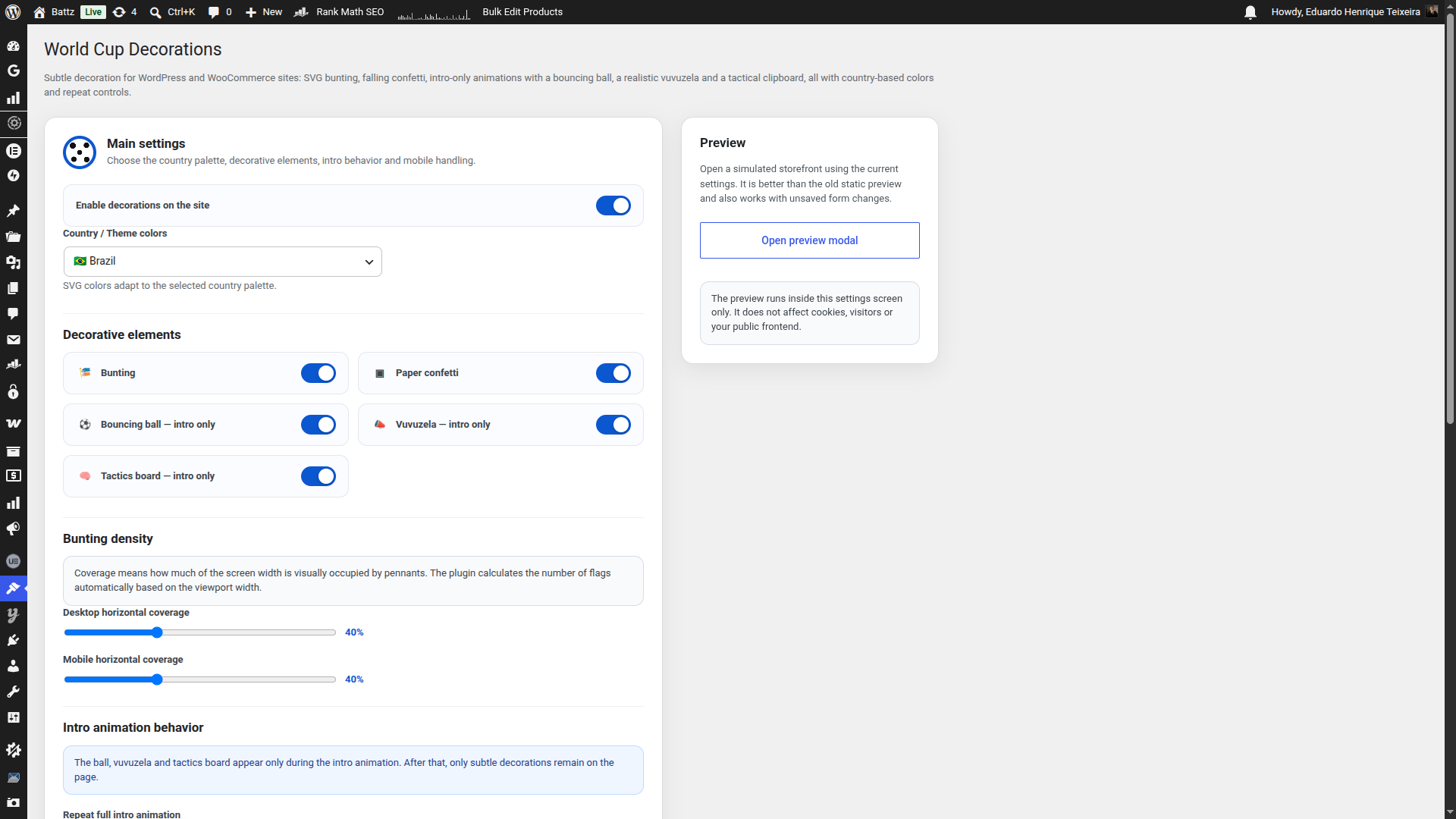
Task: Open Howdy, Eduardo Henrique Teixeira account menu
Action: tap(1354, 12)
